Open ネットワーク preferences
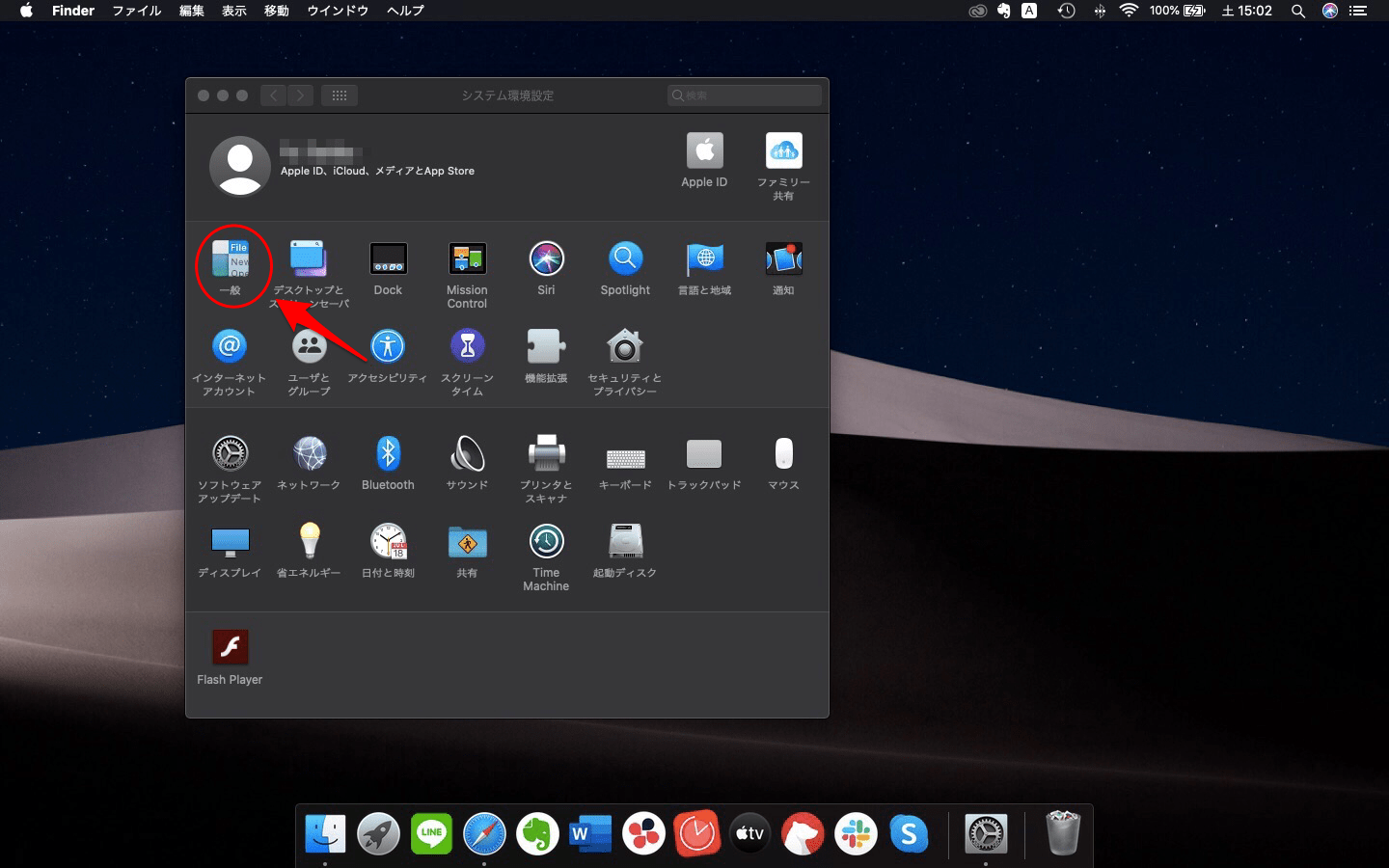The image size is (1389, 868). click(309, 453)
